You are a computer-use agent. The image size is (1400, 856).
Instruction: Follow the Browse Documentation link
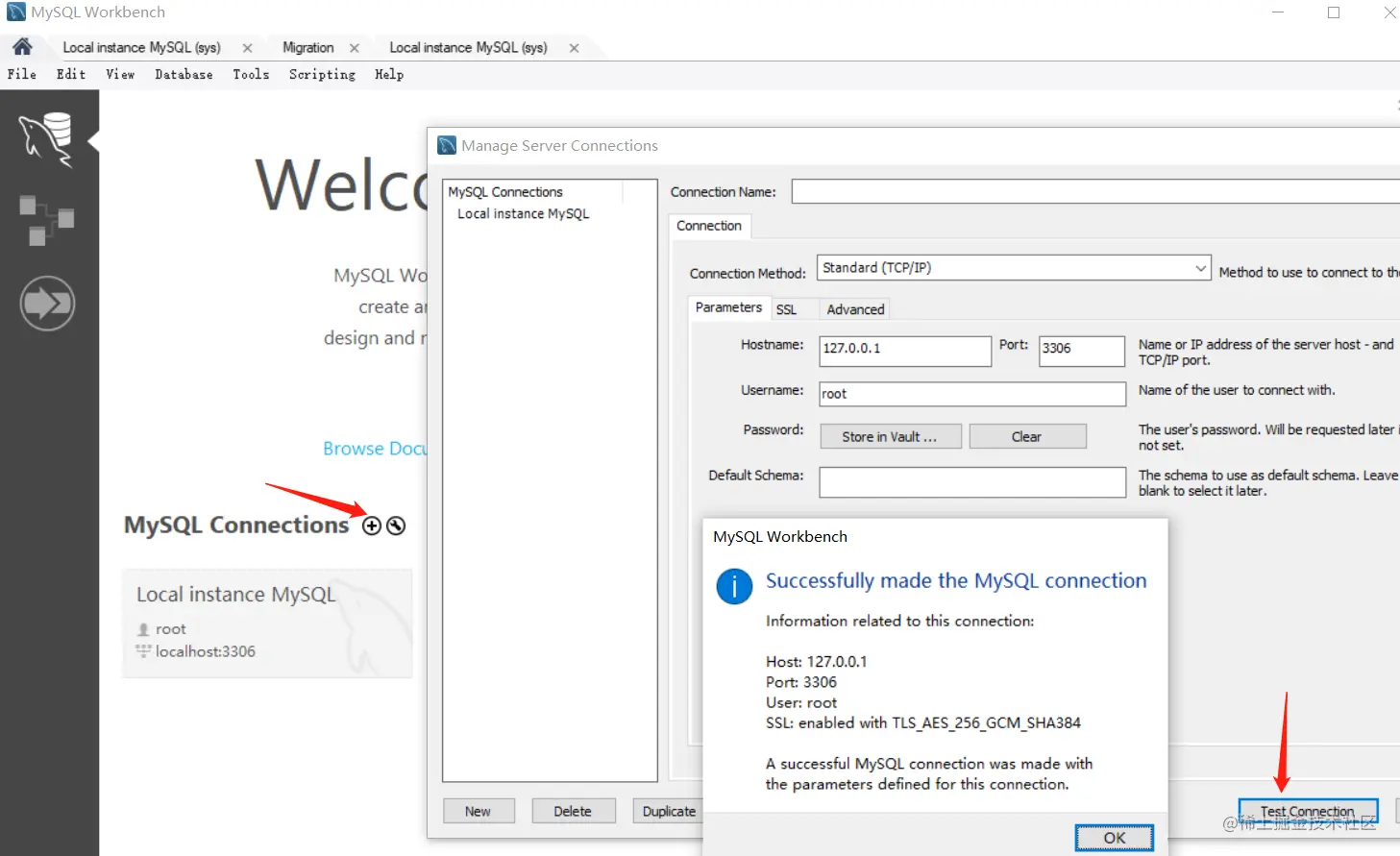click(375, 449)
